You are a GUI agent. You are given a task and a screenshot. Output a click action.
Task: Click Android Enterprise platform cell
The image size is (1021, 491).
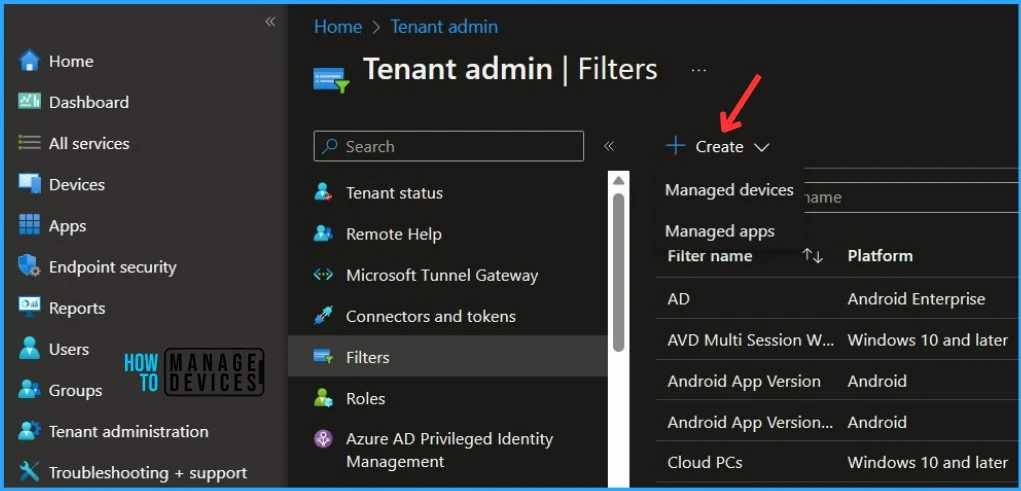tap(916, 299)
